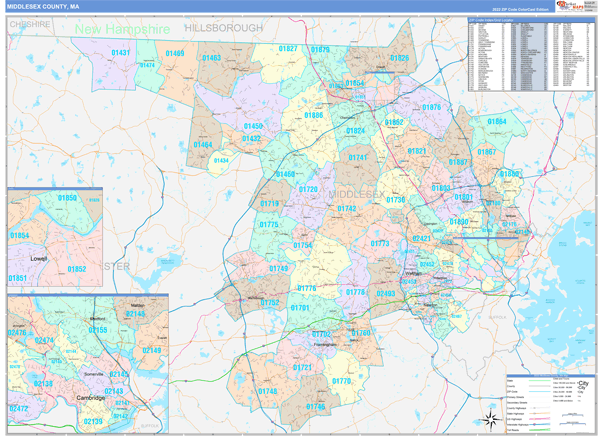Screen dimensions: 600x436
Task: Click the compass rose icon
Action: (x=490, y=419)
